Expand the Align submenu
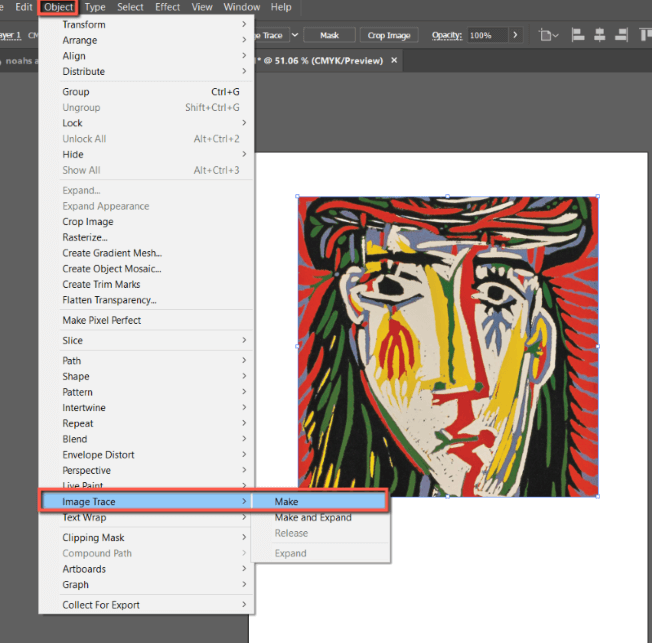Screen dimensions: 652x643 click(x=146, y=56)
